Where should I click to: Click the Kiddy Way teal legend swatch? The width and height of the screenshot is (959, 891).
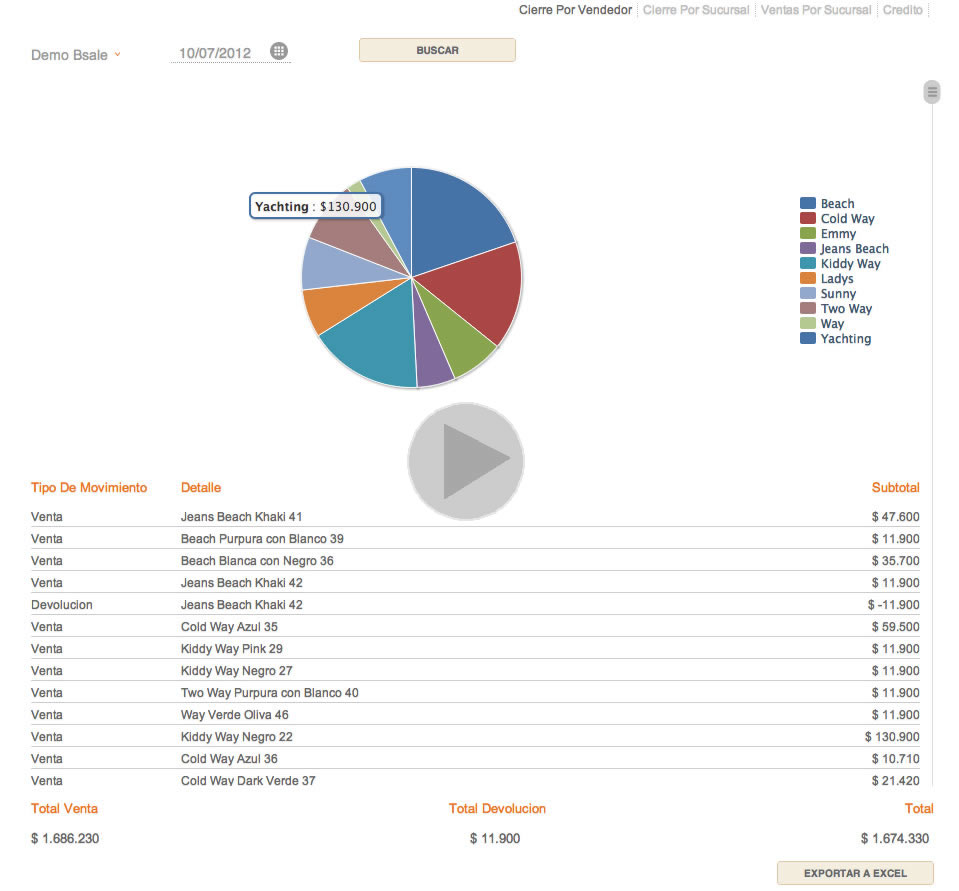coord(808,263)
